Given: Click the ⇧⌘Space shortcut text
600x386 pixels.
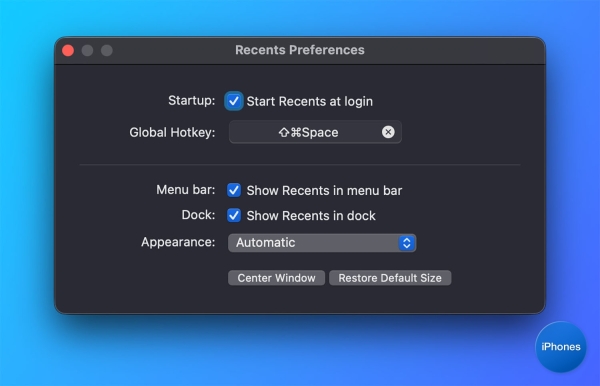Looking at the screenshot, I should coord(308,132).
